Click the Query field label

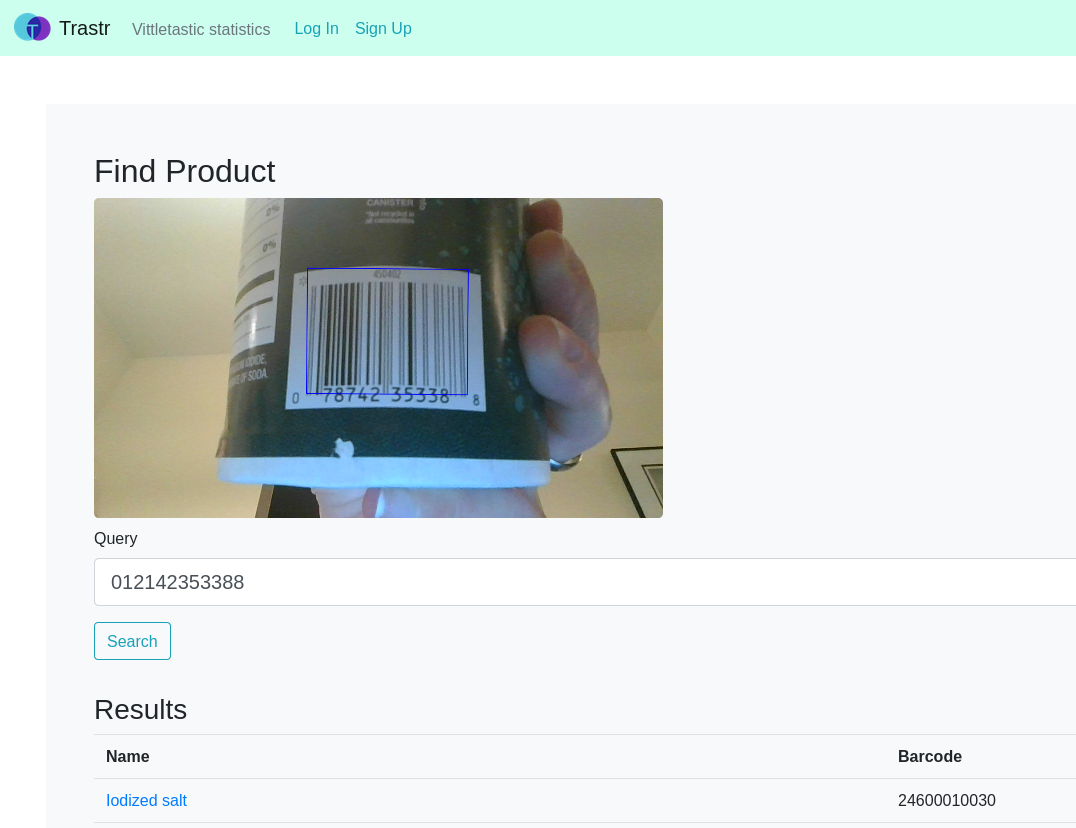click(x=115, y=539)
